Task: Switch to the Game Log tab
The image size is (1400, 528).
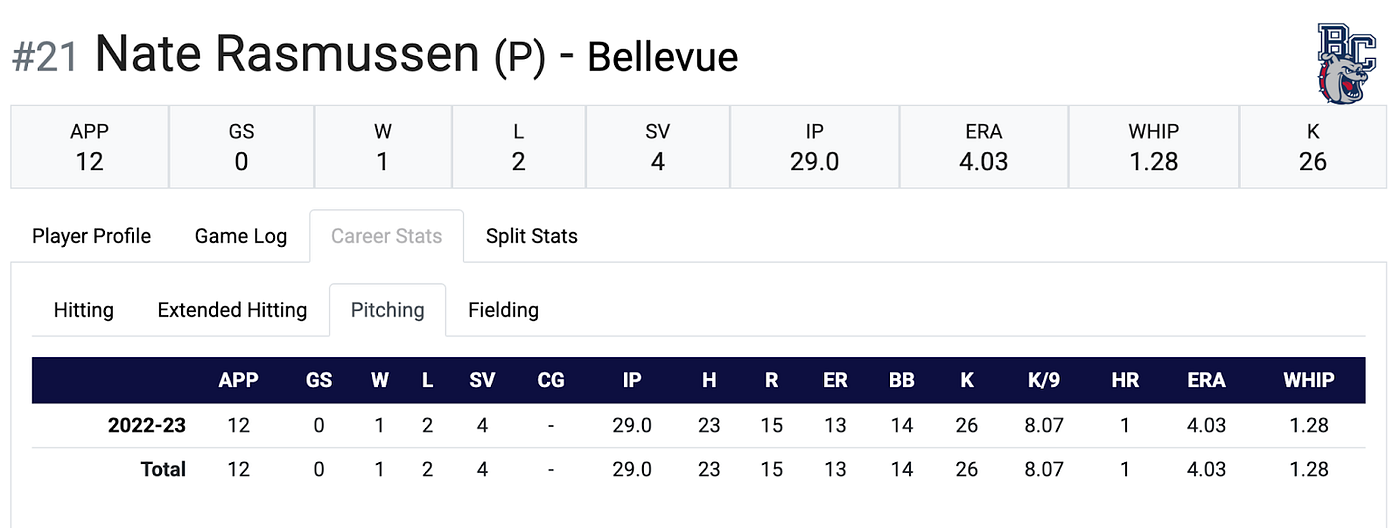Action: click(x=241, y=236)
